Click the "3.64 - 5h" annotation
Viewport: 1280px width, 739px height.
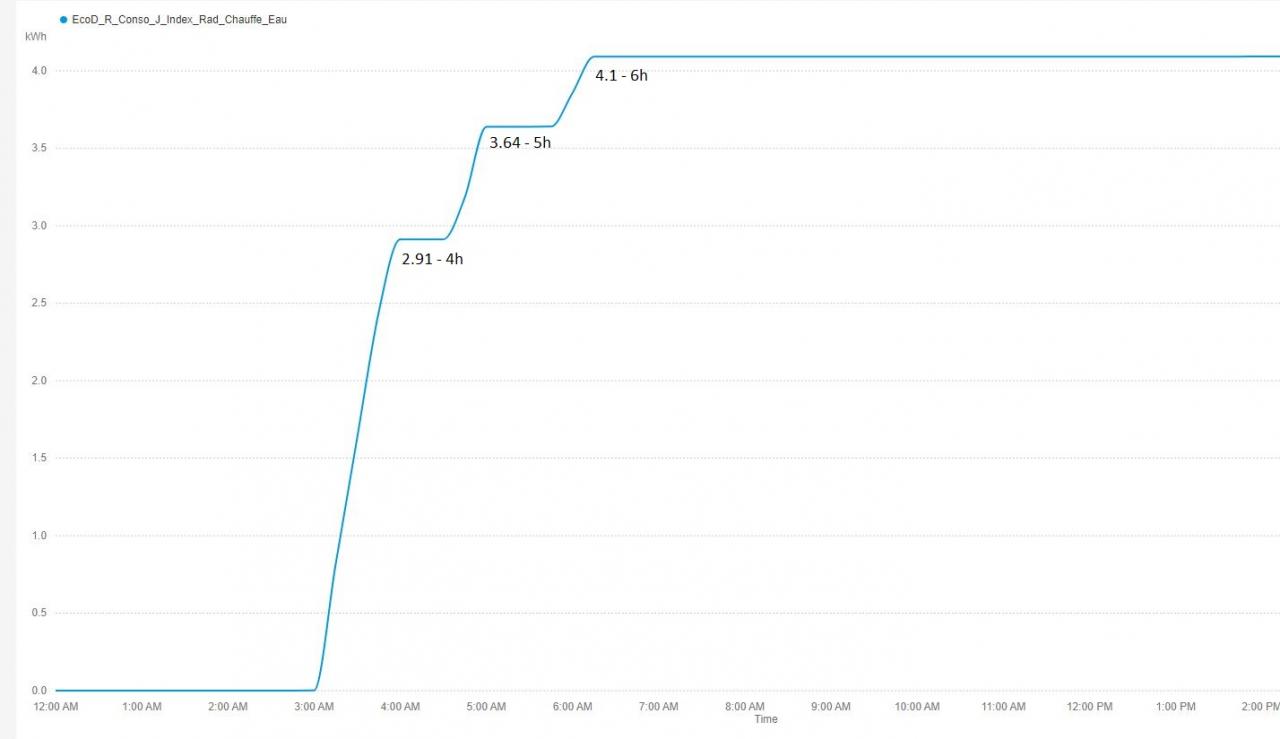pos(520,143)
